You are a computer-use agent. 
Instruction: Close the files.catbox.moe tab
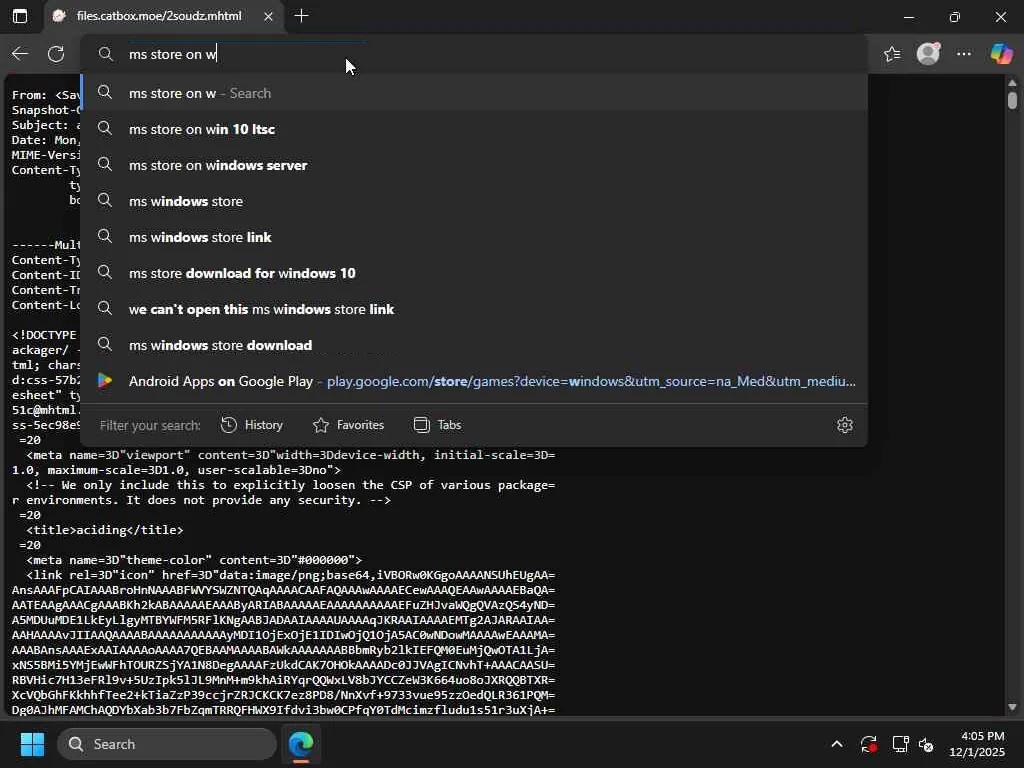268,16
